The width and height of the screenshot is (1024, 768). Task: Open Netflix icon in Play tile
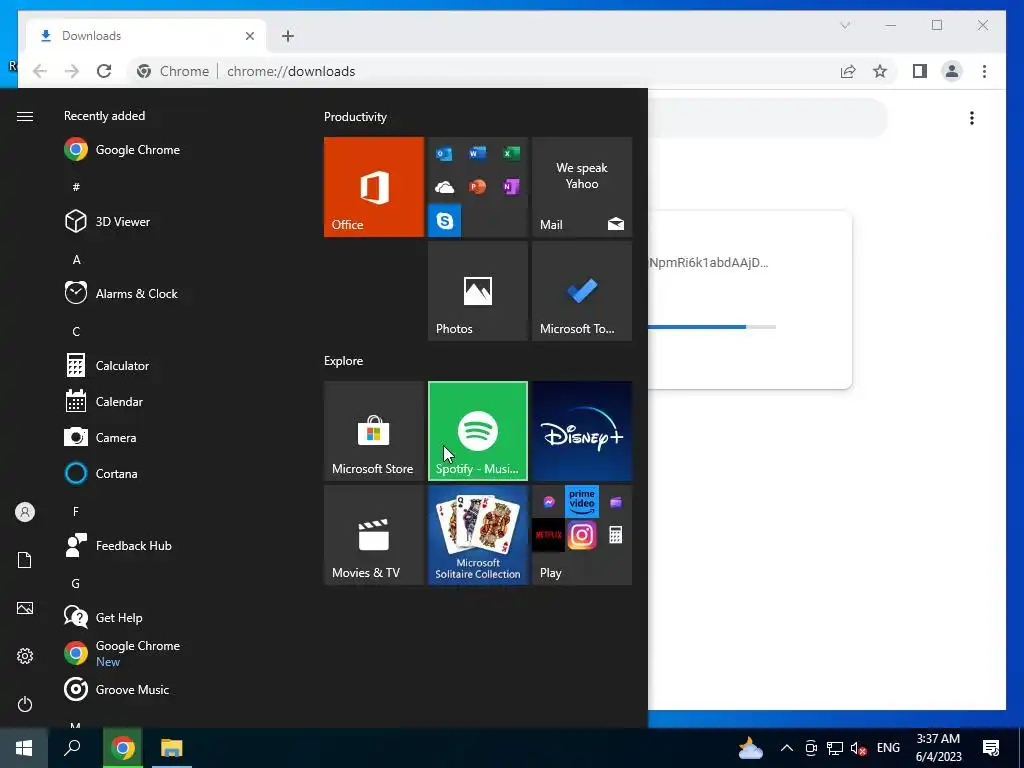tap(549, 536)
